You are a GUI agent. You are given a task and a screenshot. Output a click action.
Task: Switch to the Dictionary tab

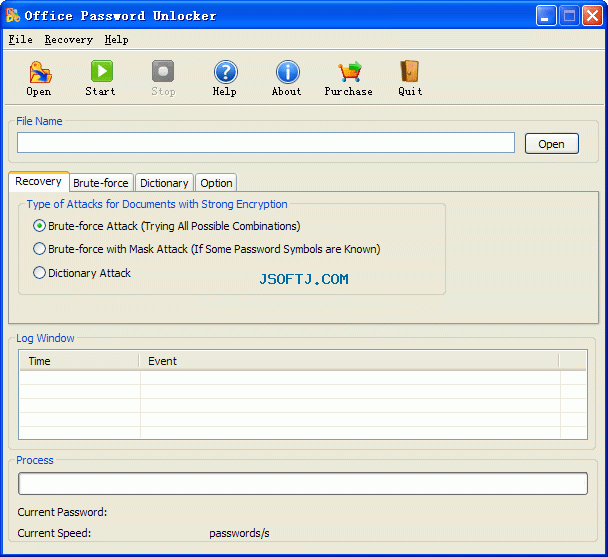164,183
